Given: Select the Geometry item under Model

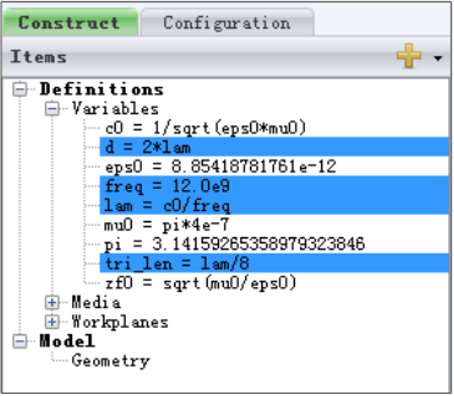Looking at the screenshot, I should click(111, 360).
